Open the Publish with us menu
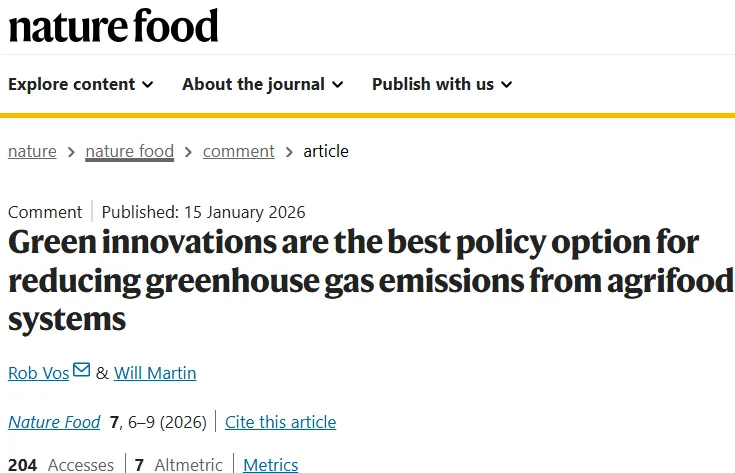This screenshot has width=735, height=473. 433,84
